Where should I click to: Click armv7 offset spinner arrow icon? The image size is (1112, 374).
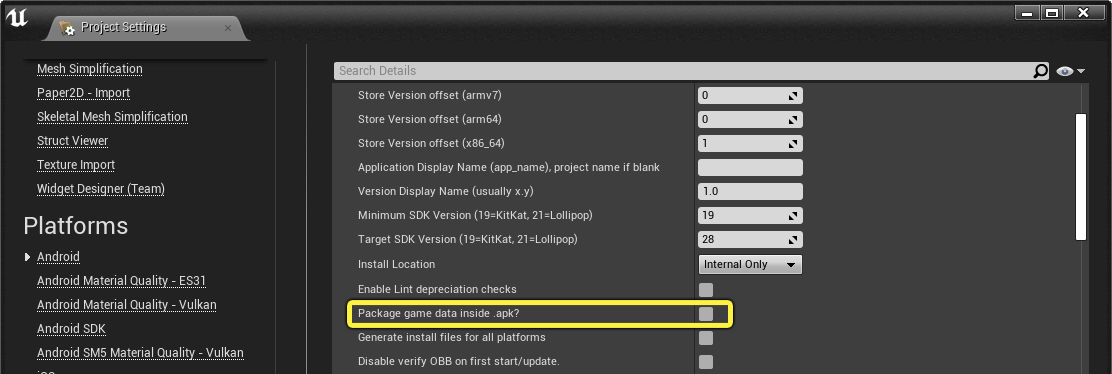tap(794, 95)
